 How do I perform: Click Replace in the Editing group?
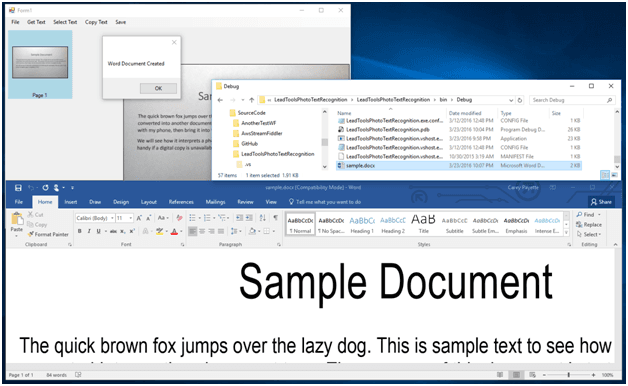tap(589, 225)
